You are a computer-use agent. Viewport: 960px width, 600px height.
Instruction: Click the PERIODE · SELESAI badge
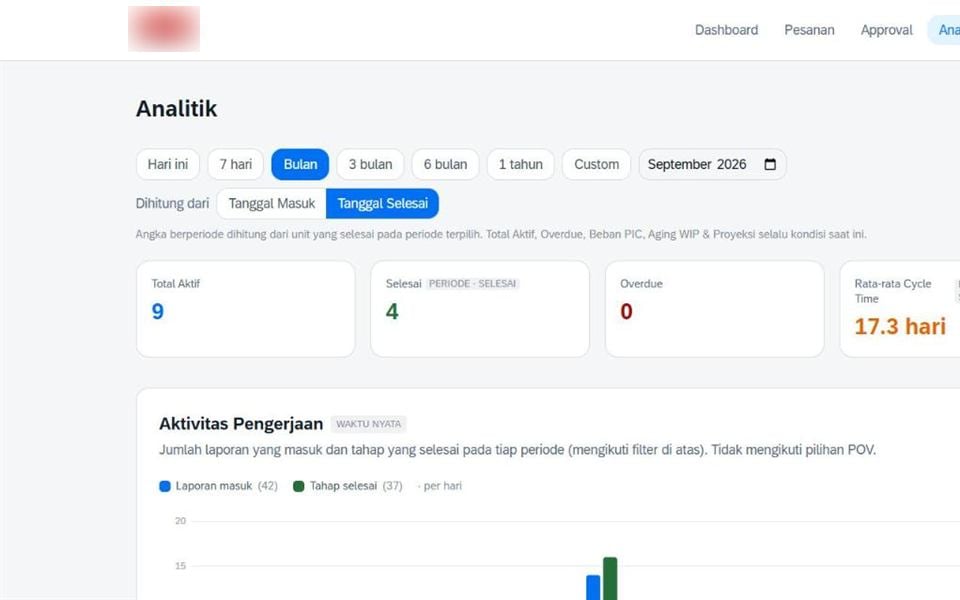click(473, 283)
